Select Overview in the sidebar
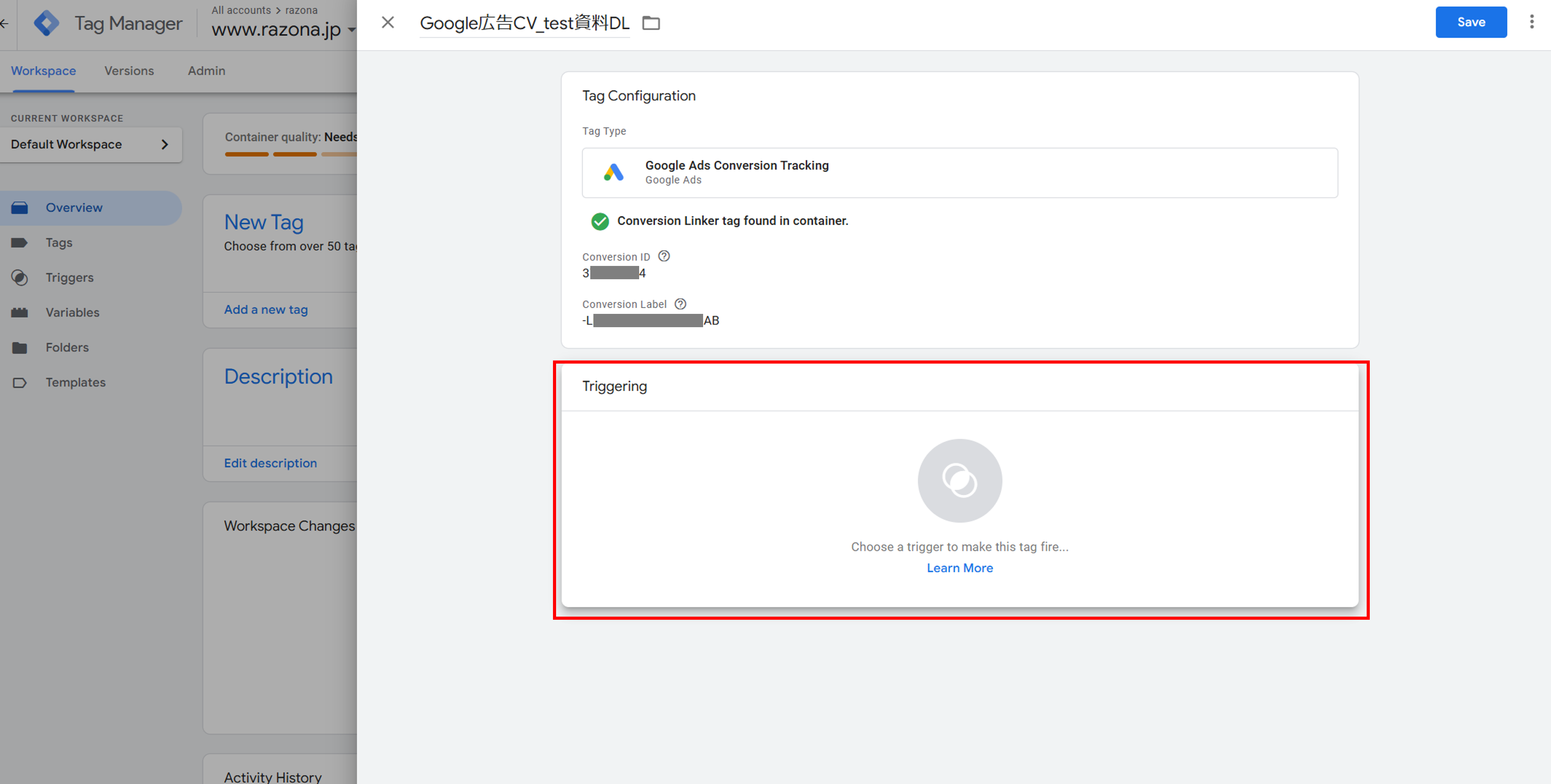This screenshot has width=1551, height=784. [x=90, y=208]
